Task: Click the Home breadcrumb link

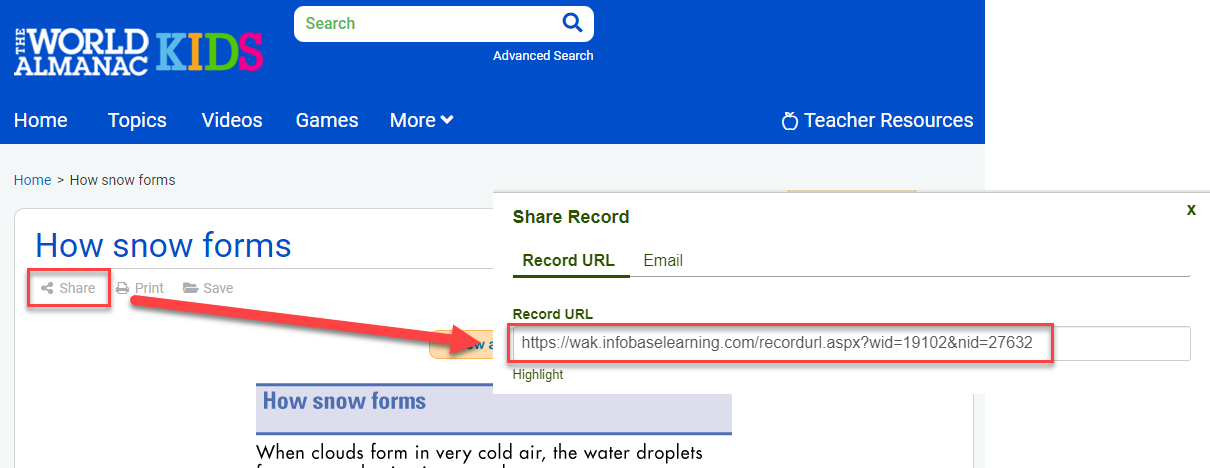Action: coord(32,180)
